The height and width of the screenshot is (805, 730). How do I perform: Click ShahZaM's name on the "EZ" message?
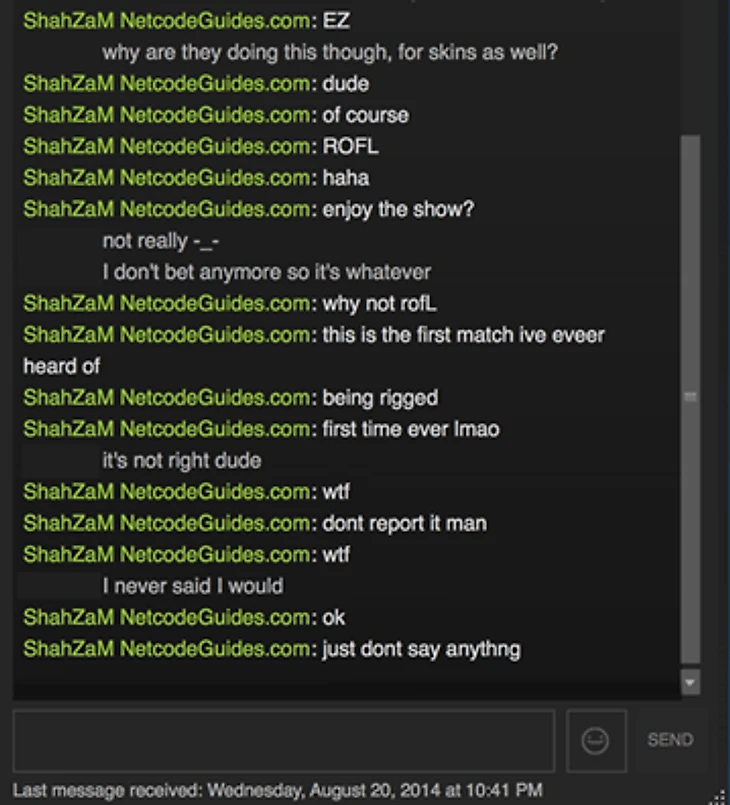pyautogui.click(x=167, y=21)
